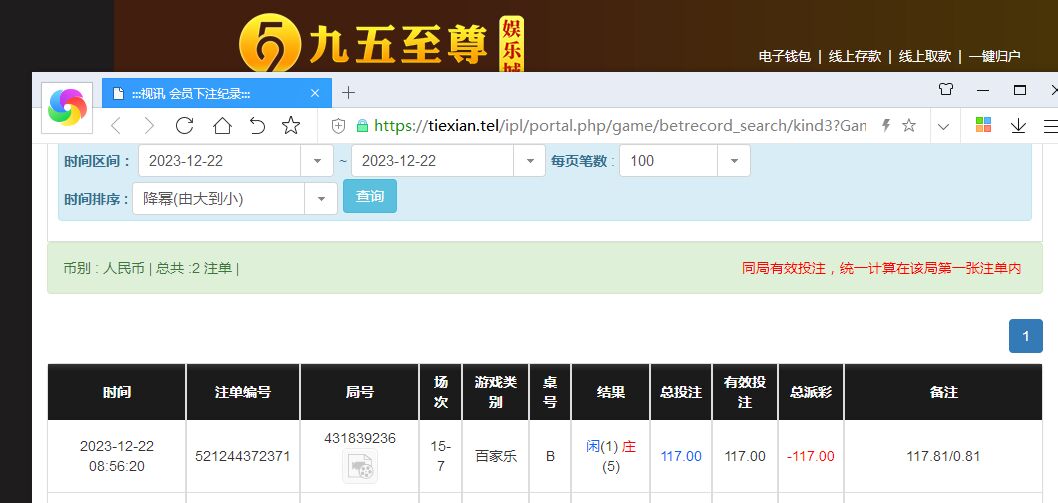Click the lightning speed mode icon

click(x=887, y=126)
